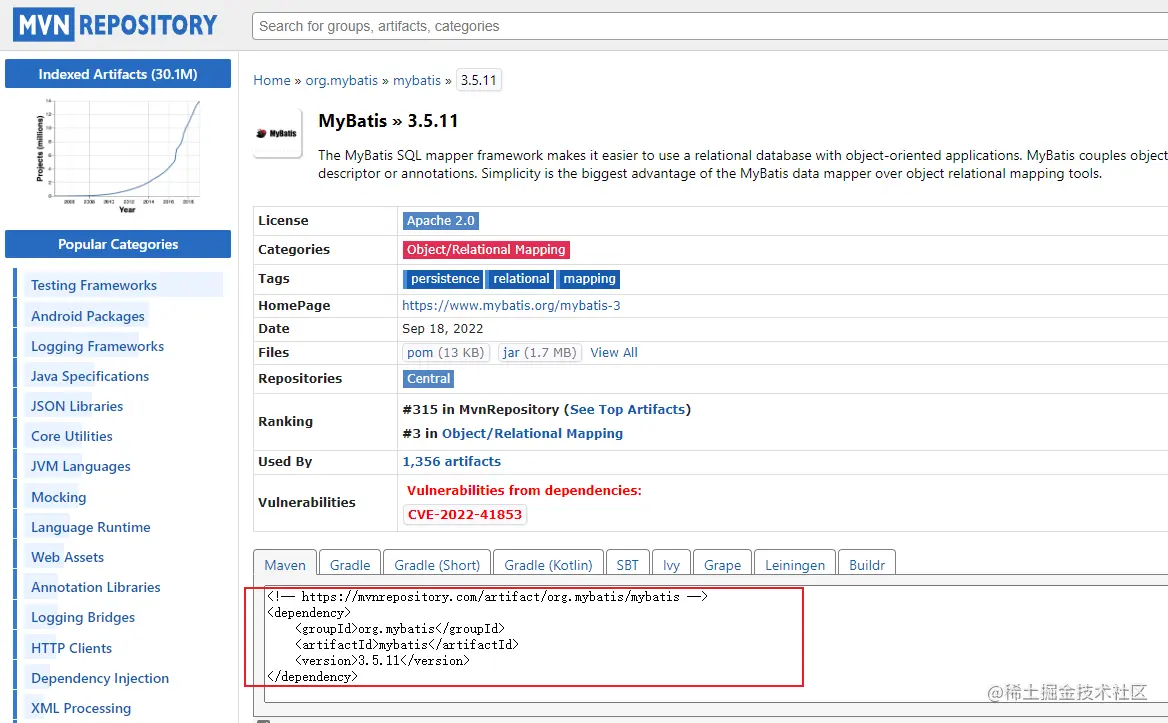Viewport: 1168px width, 723px height.
Task: Click the MyBatis artifact logo thumbnail
Action: click(x=277, y=133)
